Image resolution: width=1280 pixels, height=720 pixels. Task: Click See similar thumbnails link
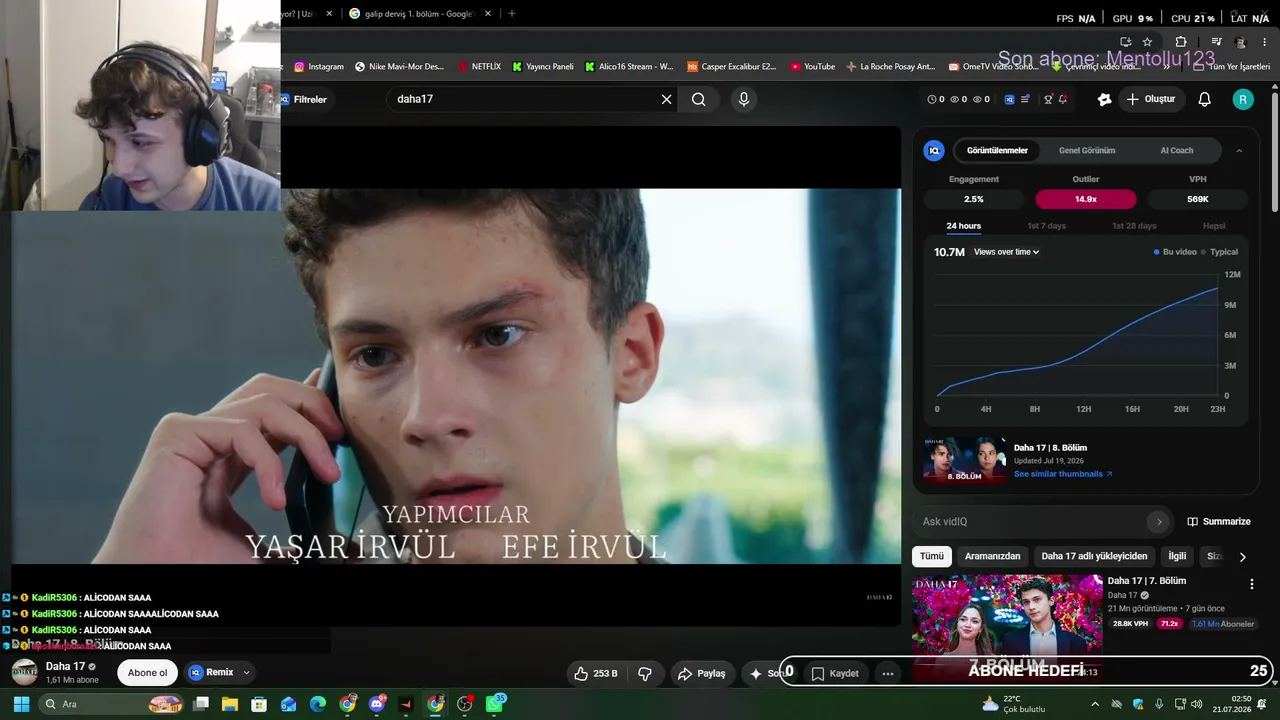[1063, 474]
